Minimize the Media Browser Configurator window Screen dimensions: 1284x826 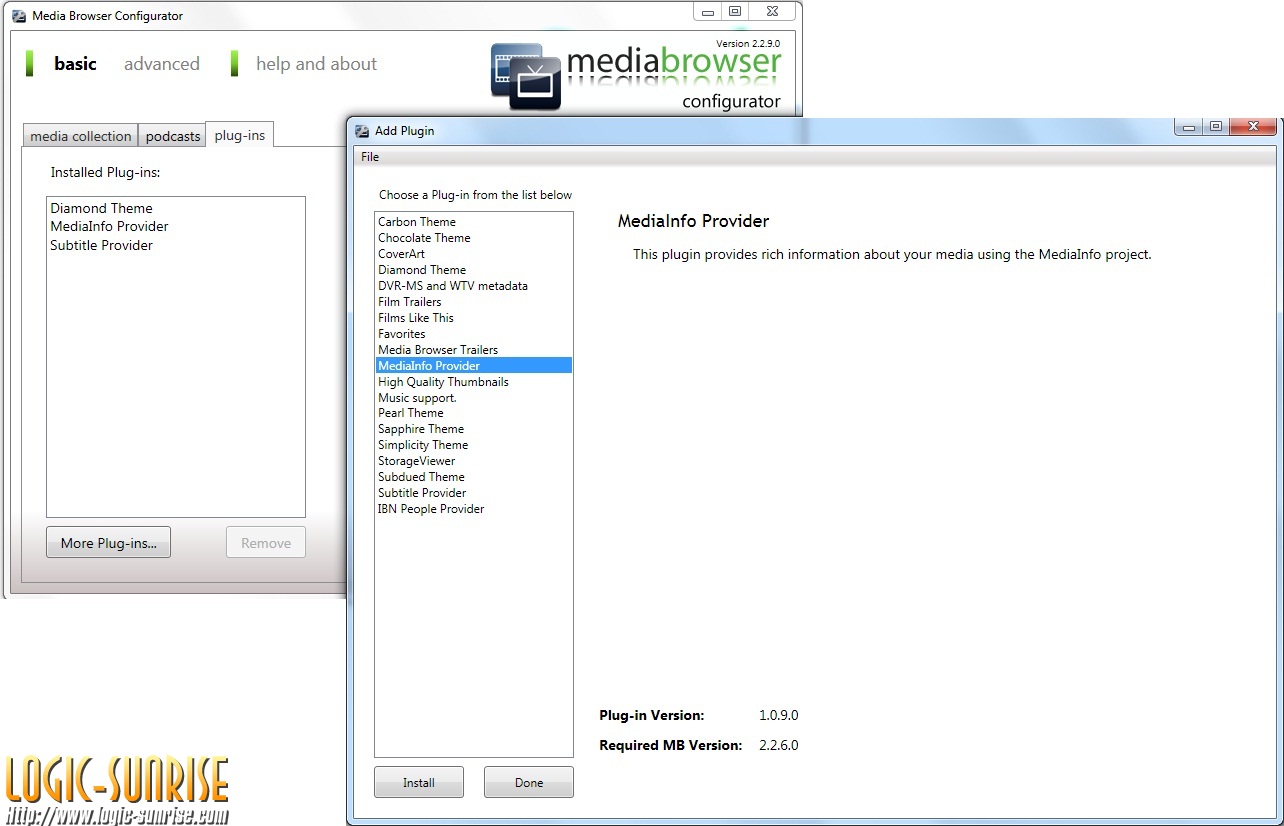pyautogui.click(x=708, y=12)
